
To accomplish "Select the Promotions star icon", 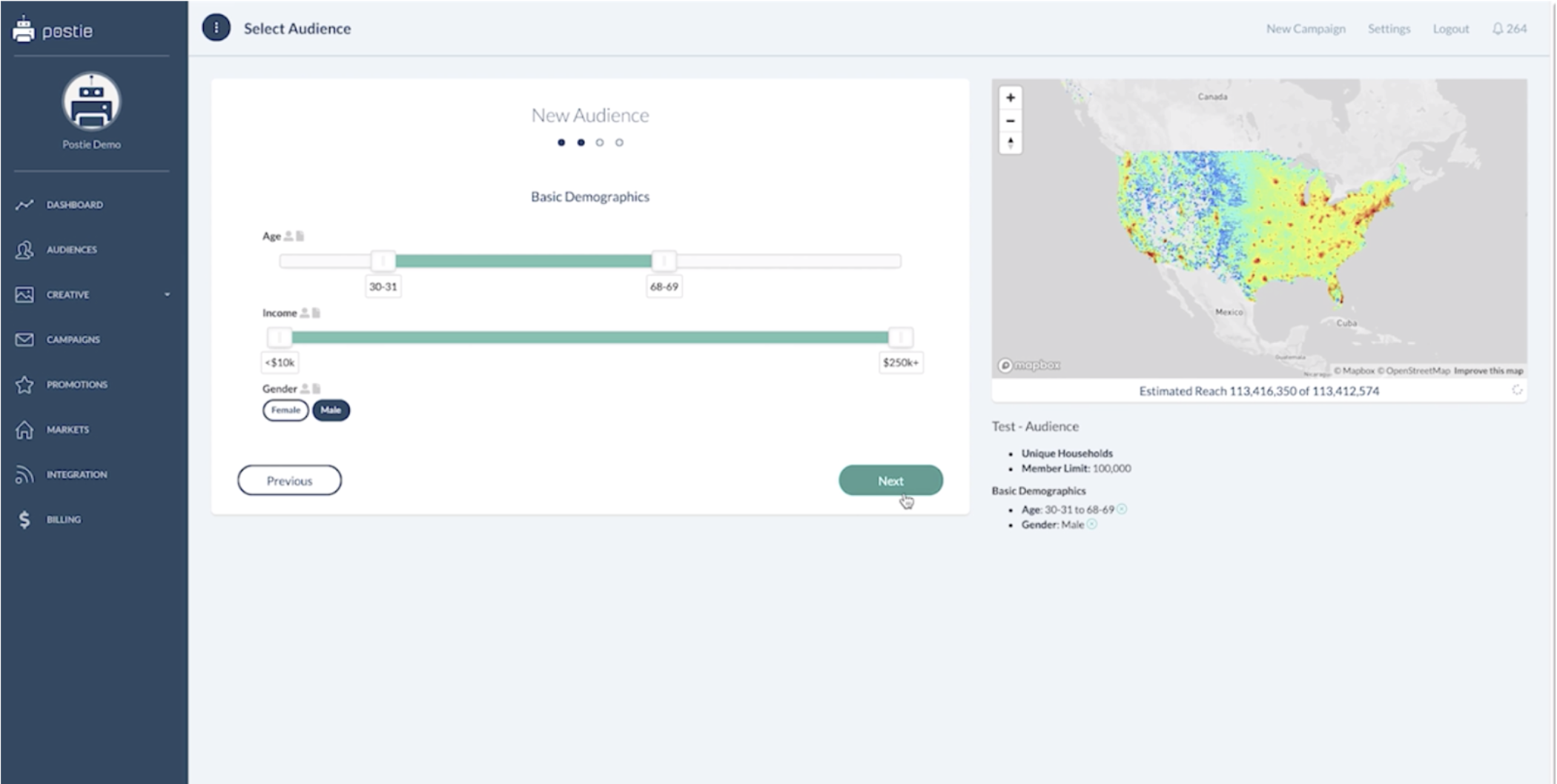I will pyautogui.click(x=24, y=385).
